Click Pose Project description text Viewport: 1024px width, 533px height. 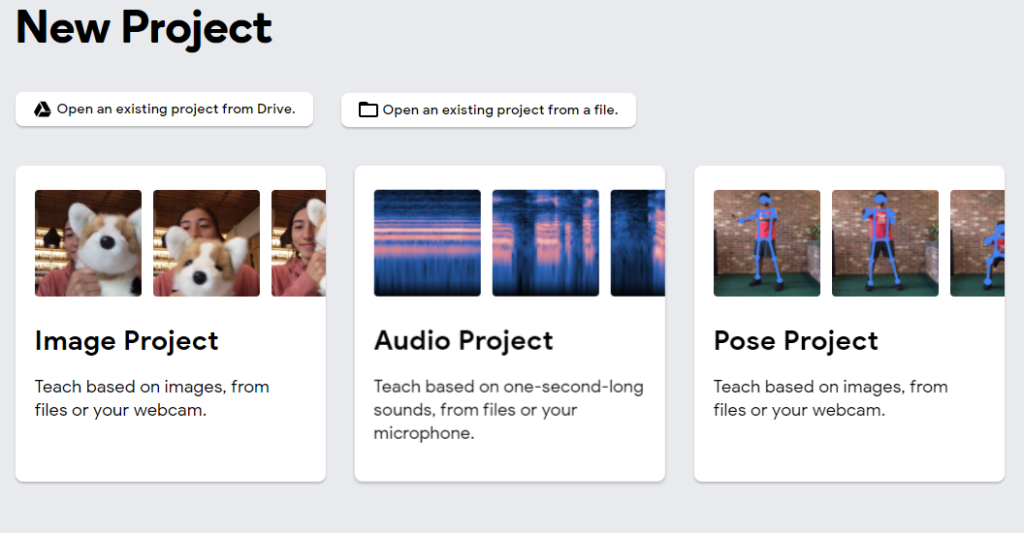click(x=830, y=398)
